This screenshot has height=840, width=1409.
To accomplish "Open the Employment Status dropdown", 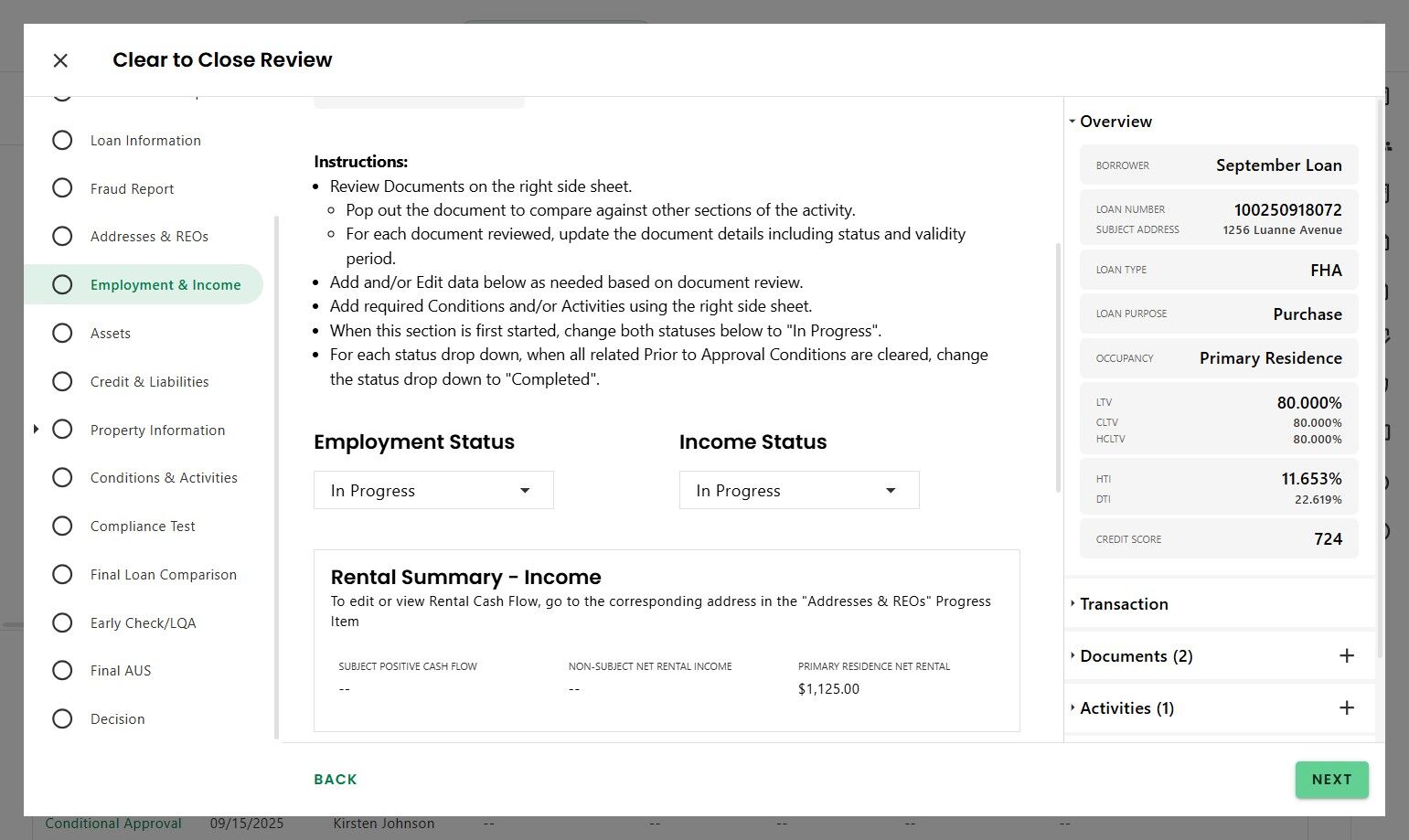I will (433, 490).
